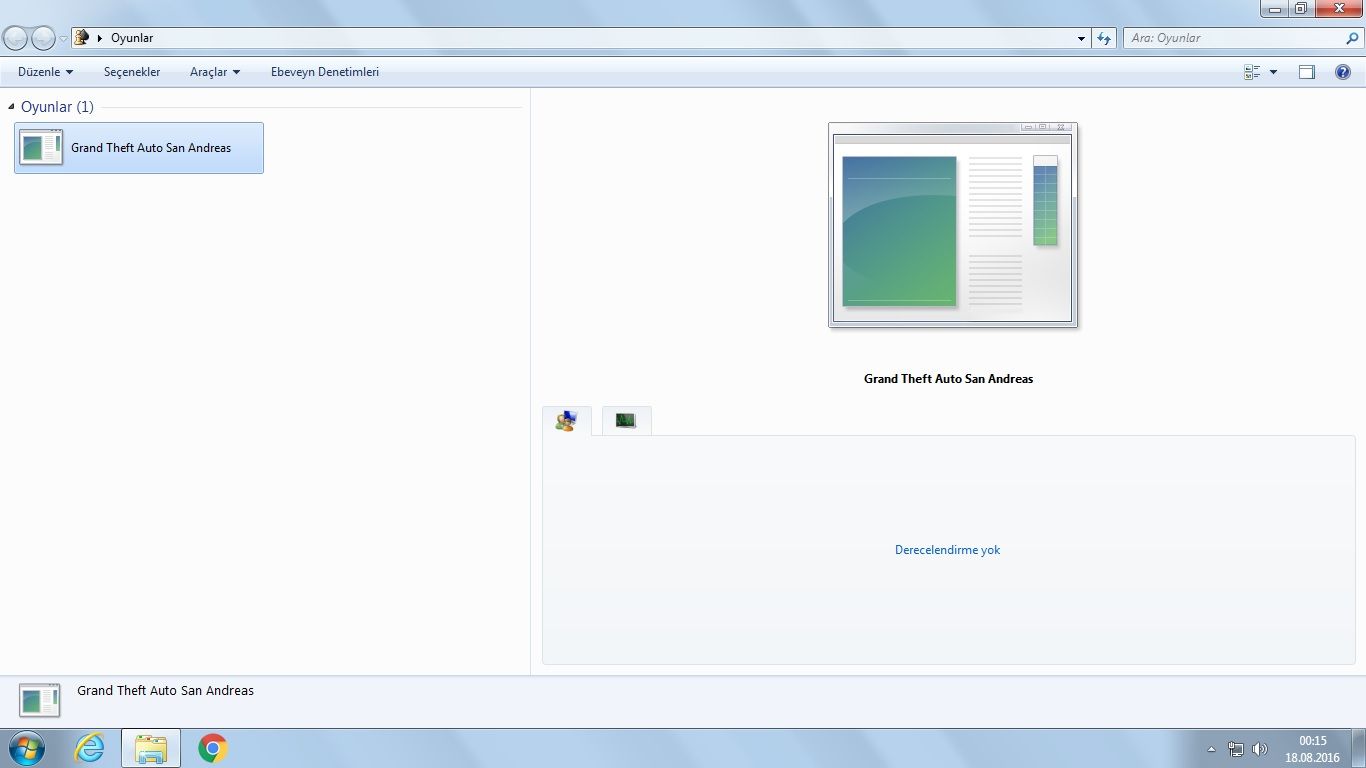Collapse the Oyunlar (1) group
The width and height of the screenshot is (1366, 768).
coord(12,107)
